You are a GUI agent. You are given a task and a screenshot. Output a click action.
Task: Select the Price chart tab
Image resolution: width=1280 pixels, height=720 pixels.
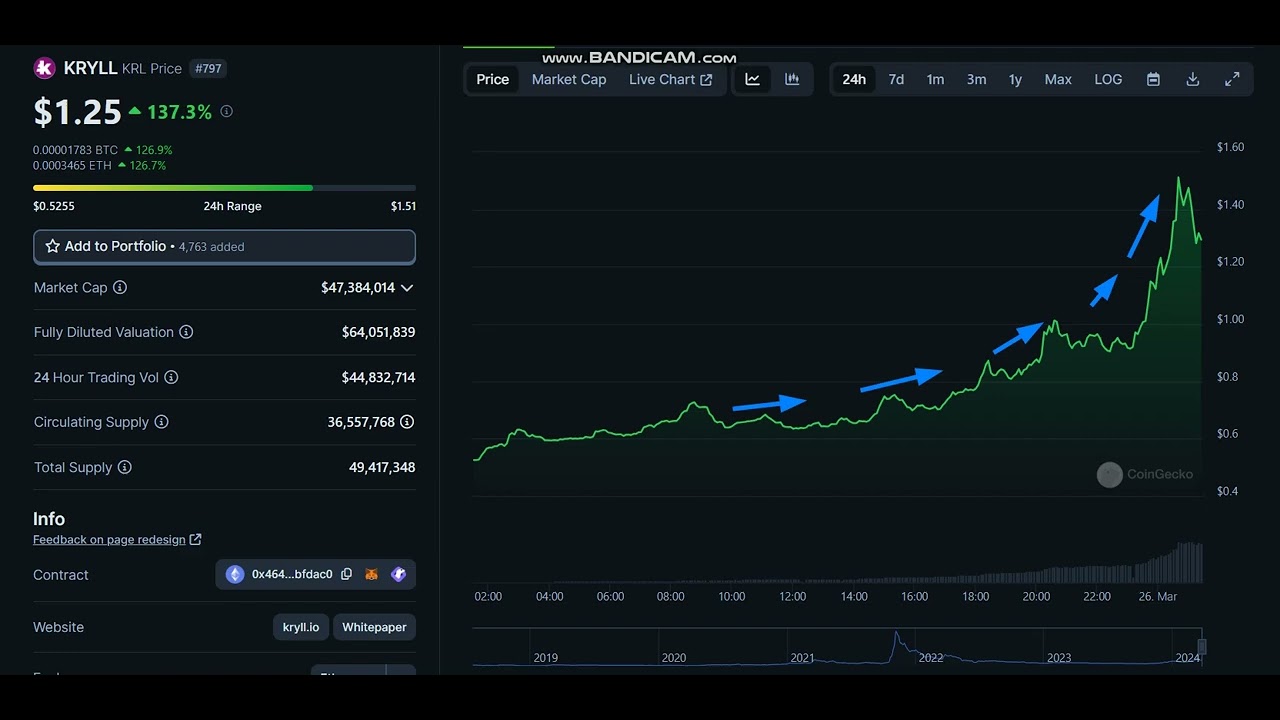coord(492,79)
